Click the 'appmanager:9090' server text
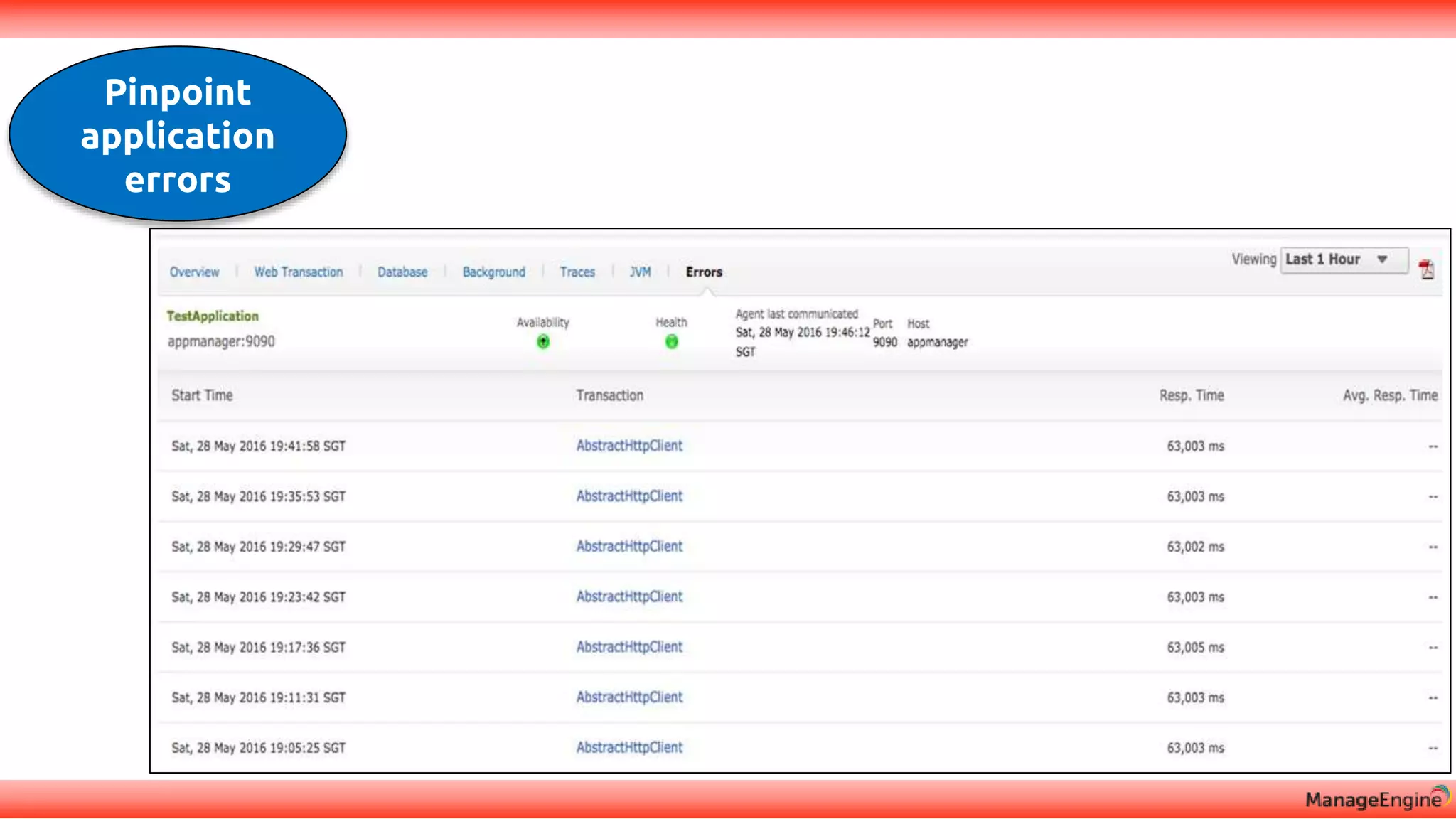This screenshot has width=1456, height=819. [221, 342]
